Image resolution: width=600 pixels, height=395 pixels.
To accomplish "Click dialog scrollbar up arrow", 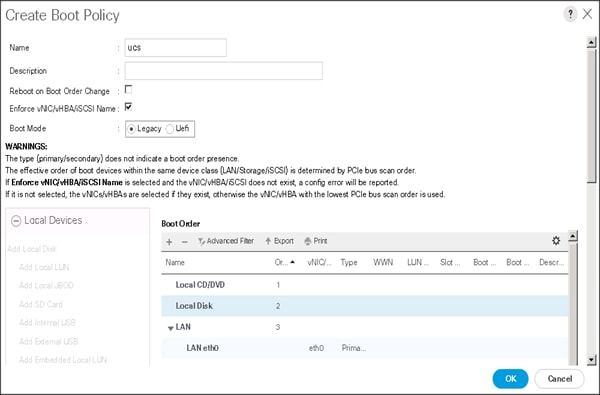I will point(592,42).
